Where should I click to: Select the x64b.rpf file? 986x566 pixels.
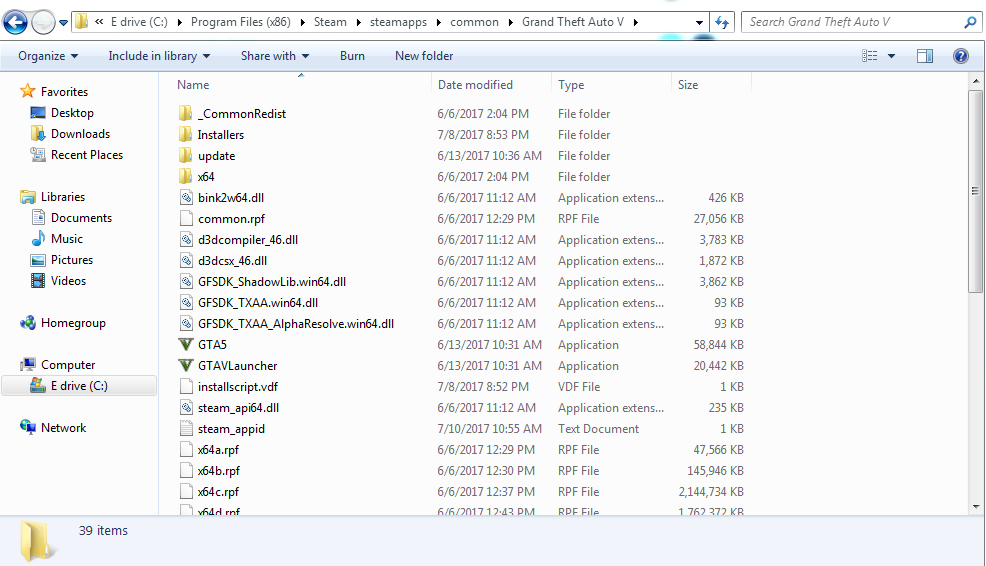point(218,470)
